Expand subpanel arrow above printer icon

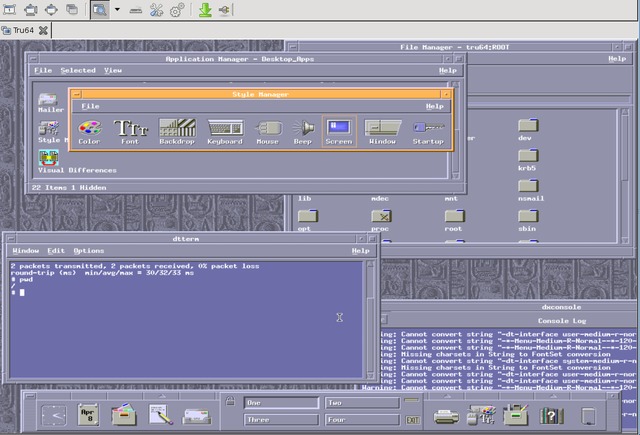tap(447, 396)
